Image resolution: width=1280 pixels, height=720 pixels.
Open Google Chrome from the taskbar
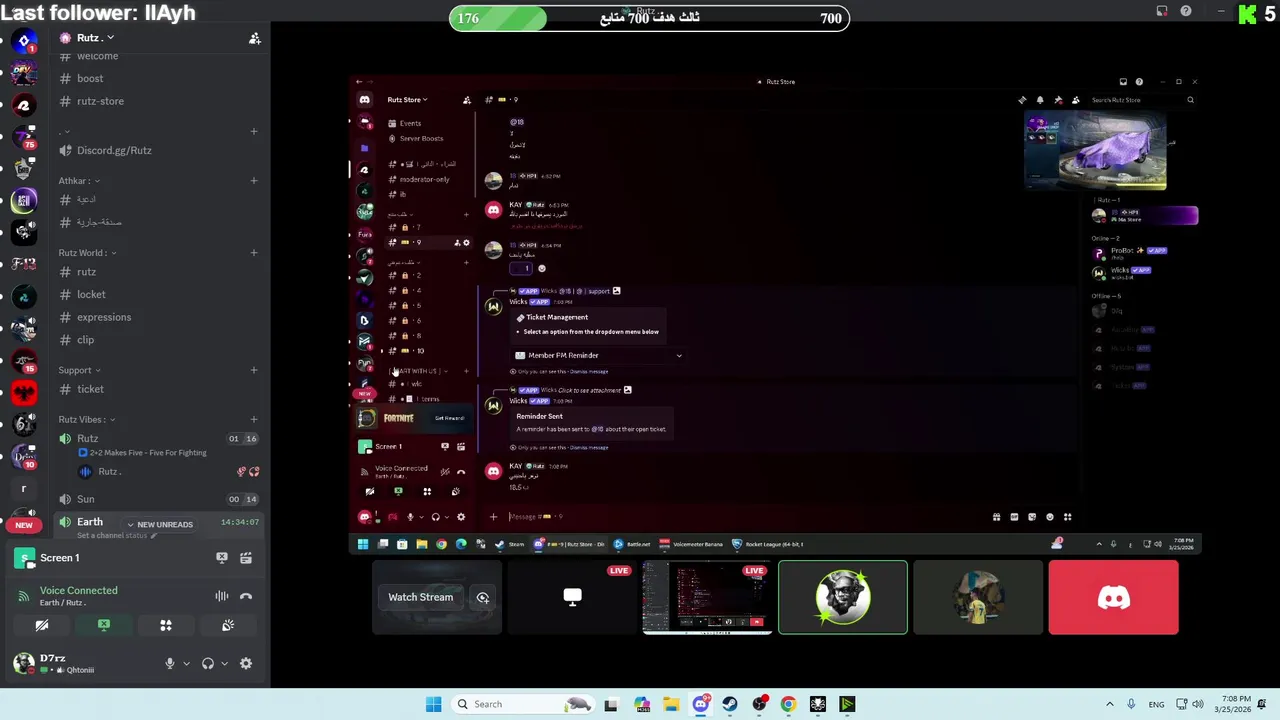tap(788, 704)
